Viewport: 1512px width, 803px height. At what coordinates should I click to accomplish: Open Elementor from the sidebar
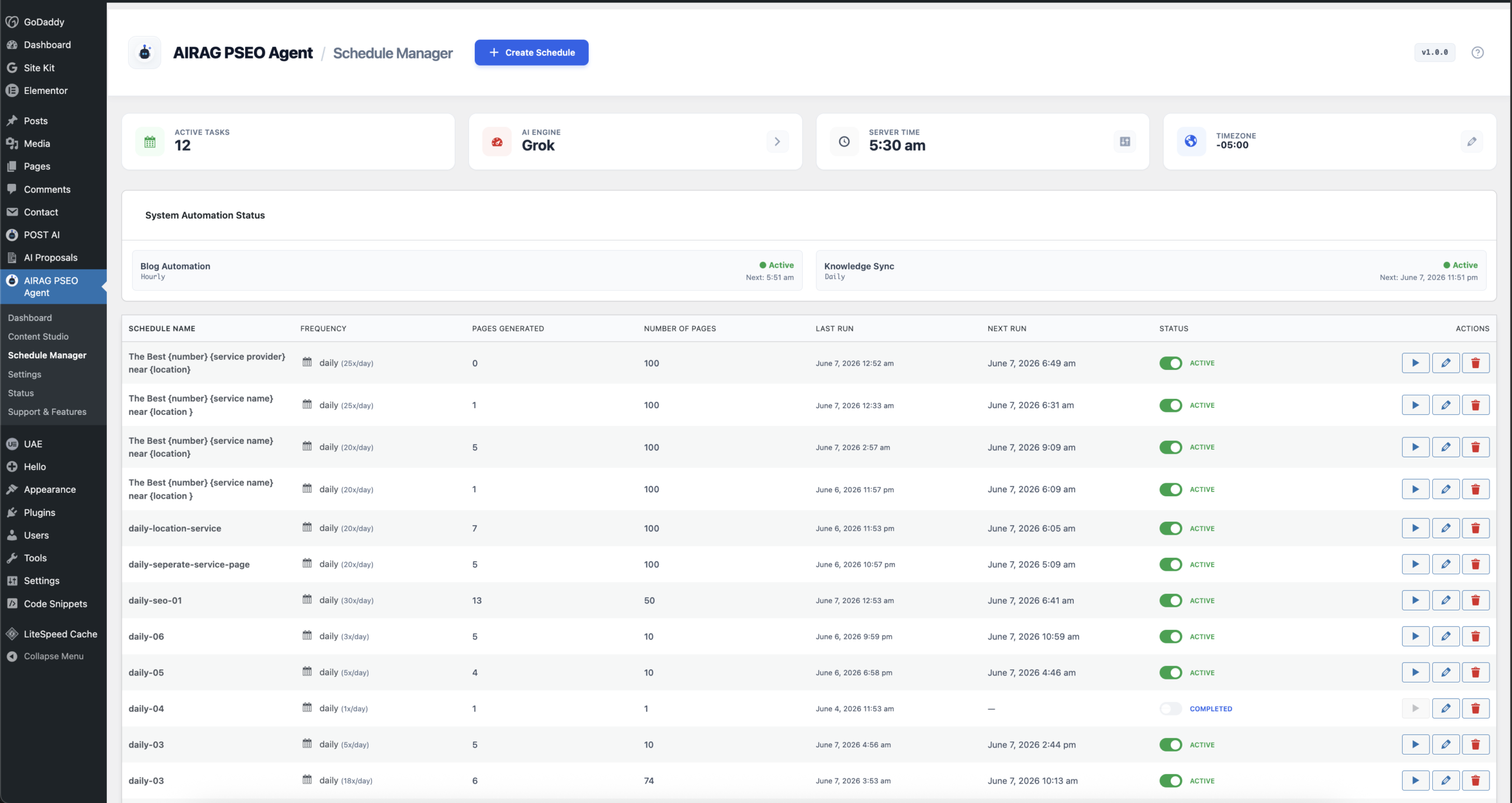45,91
